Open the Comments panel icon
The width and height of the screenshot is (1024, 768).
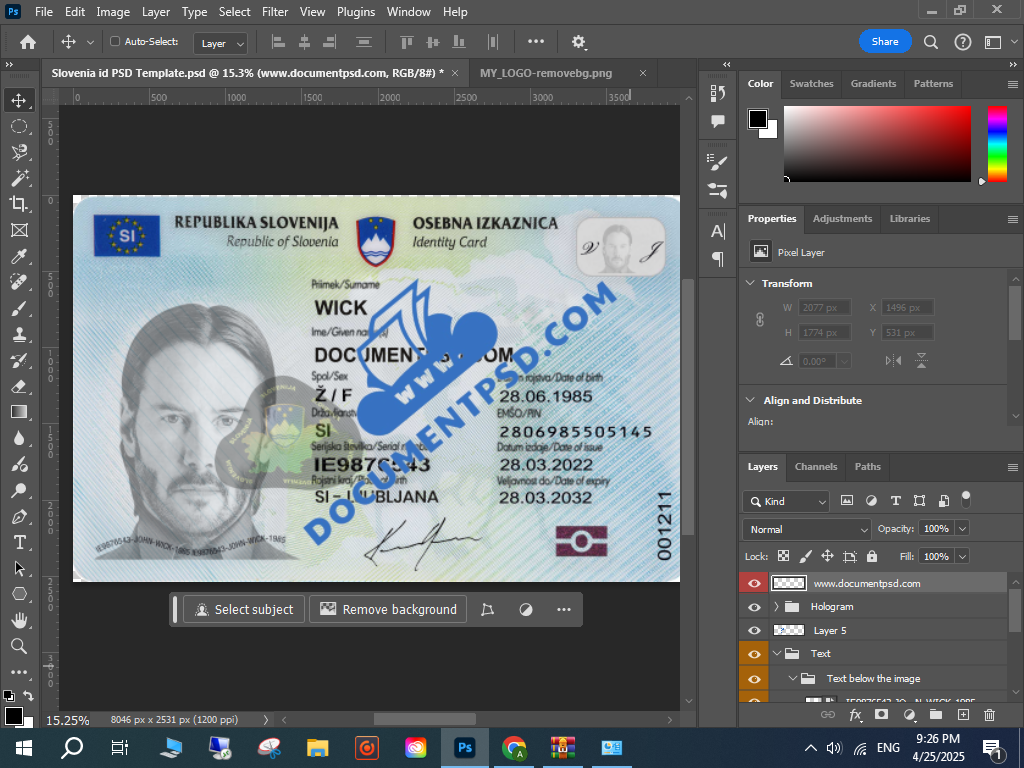tap(718, 121)
